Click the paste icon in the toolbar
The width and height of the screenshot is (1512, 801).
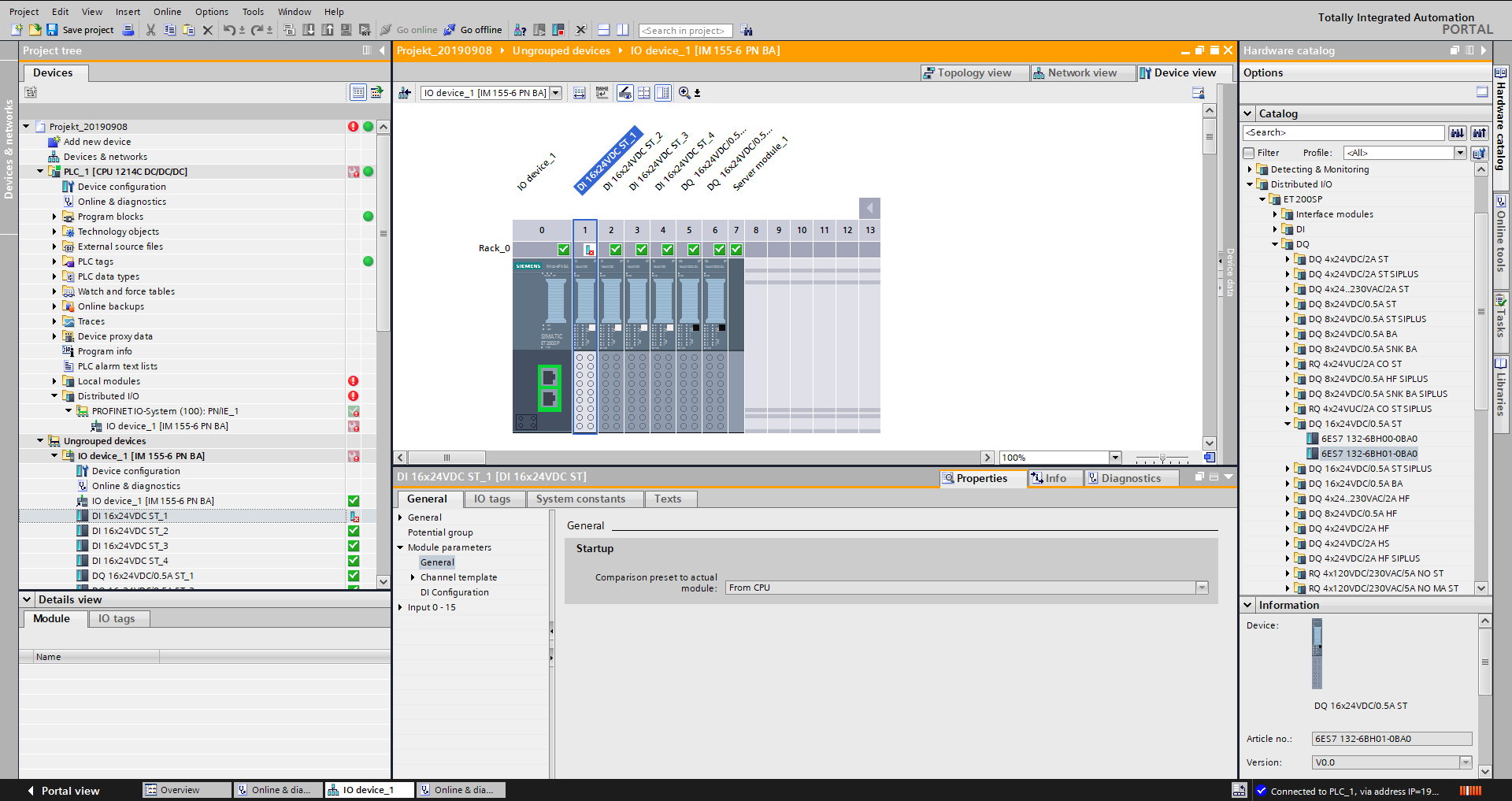pyautogui.click(x=188, y=30)
